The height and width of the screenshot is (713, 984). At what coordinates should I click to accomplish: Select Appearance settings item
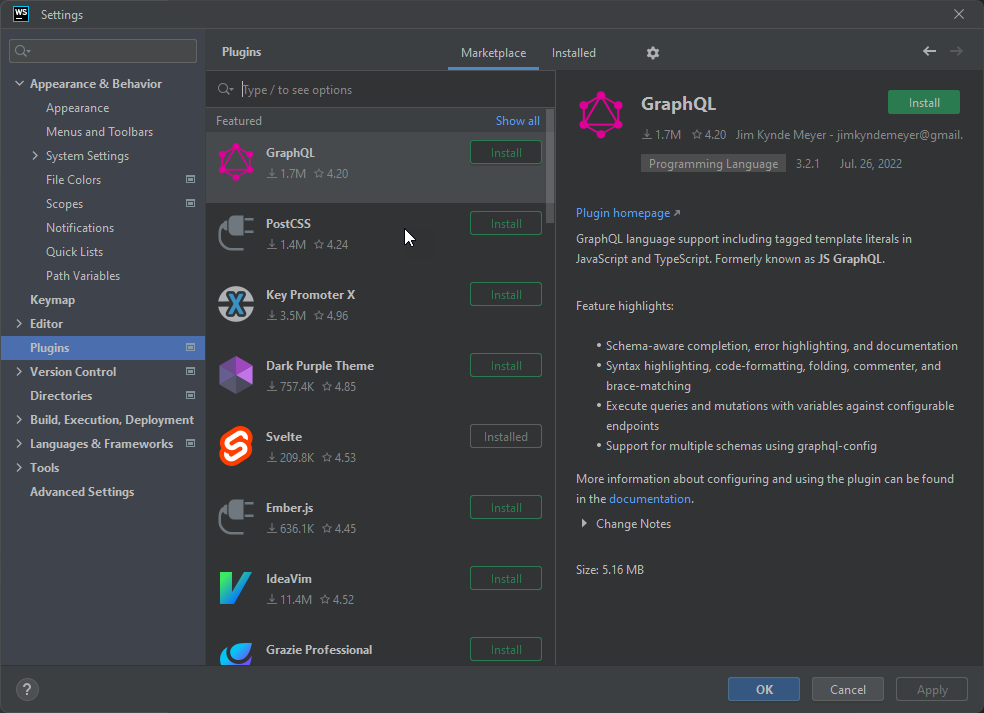(x=77, y=108)
